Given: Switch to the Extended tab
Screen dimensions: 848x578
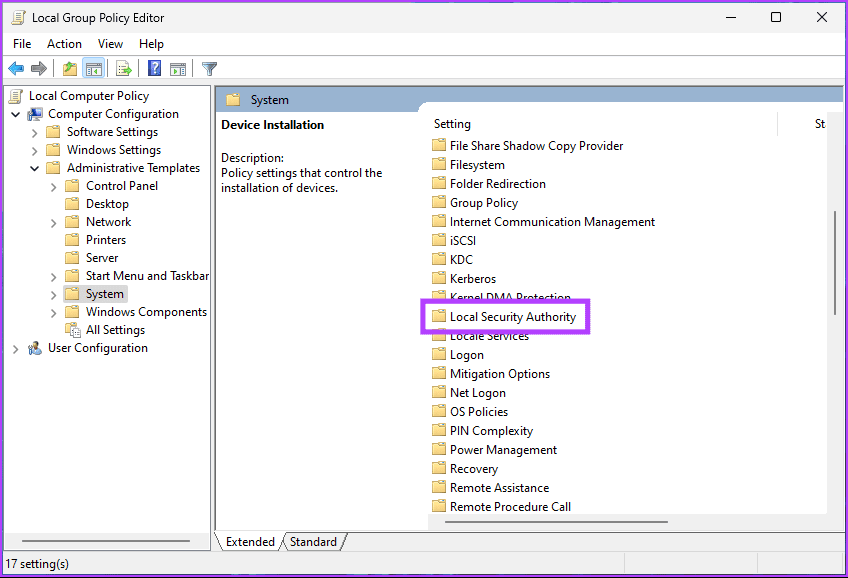Looking at the screenshot, I should coord(248,541).
